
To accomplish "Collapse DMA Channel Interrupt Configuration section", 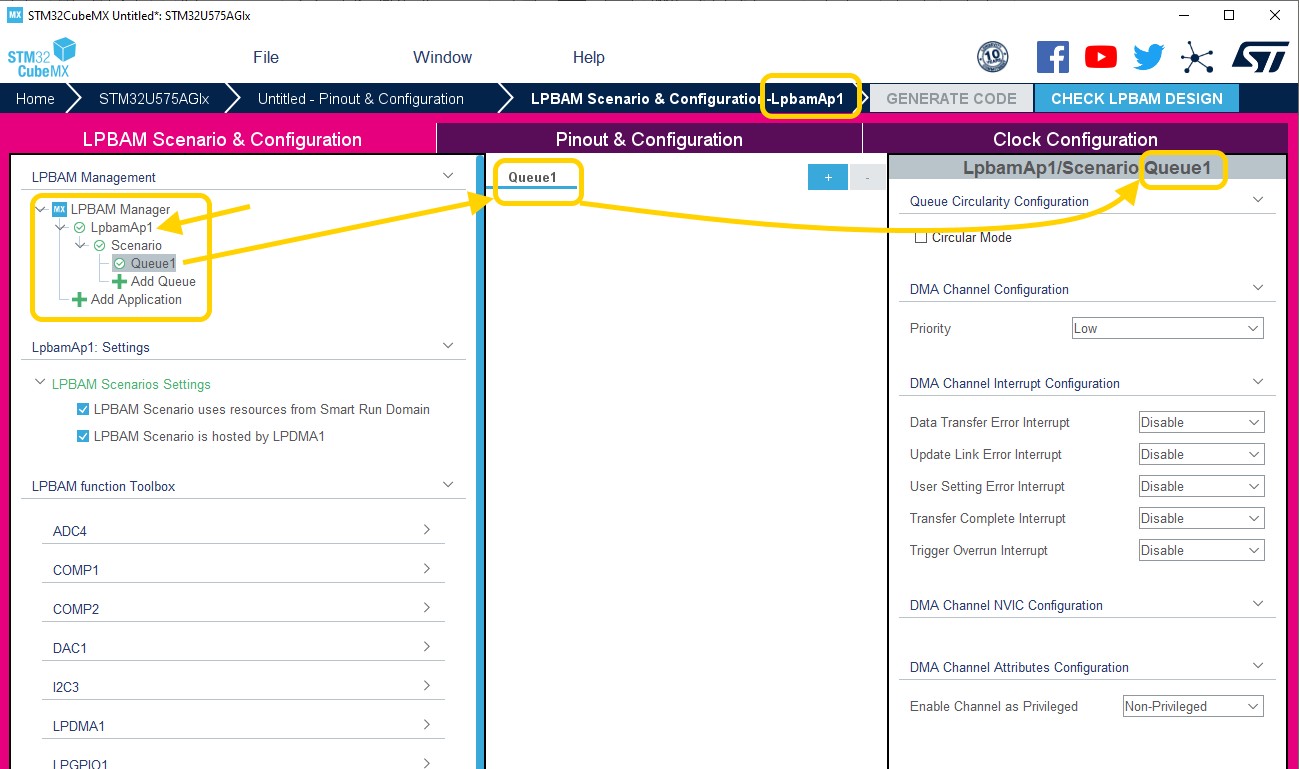I will (1258, 382).
